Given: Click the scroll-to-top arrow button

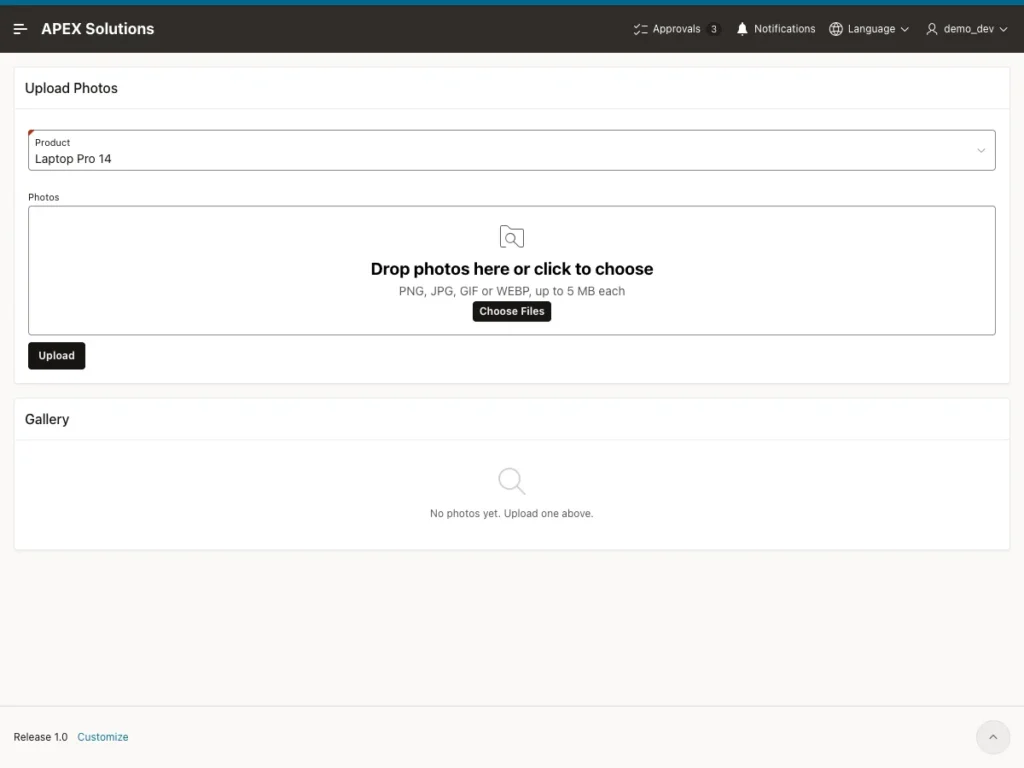Looking at the screenshot, I should coord(993,737).
